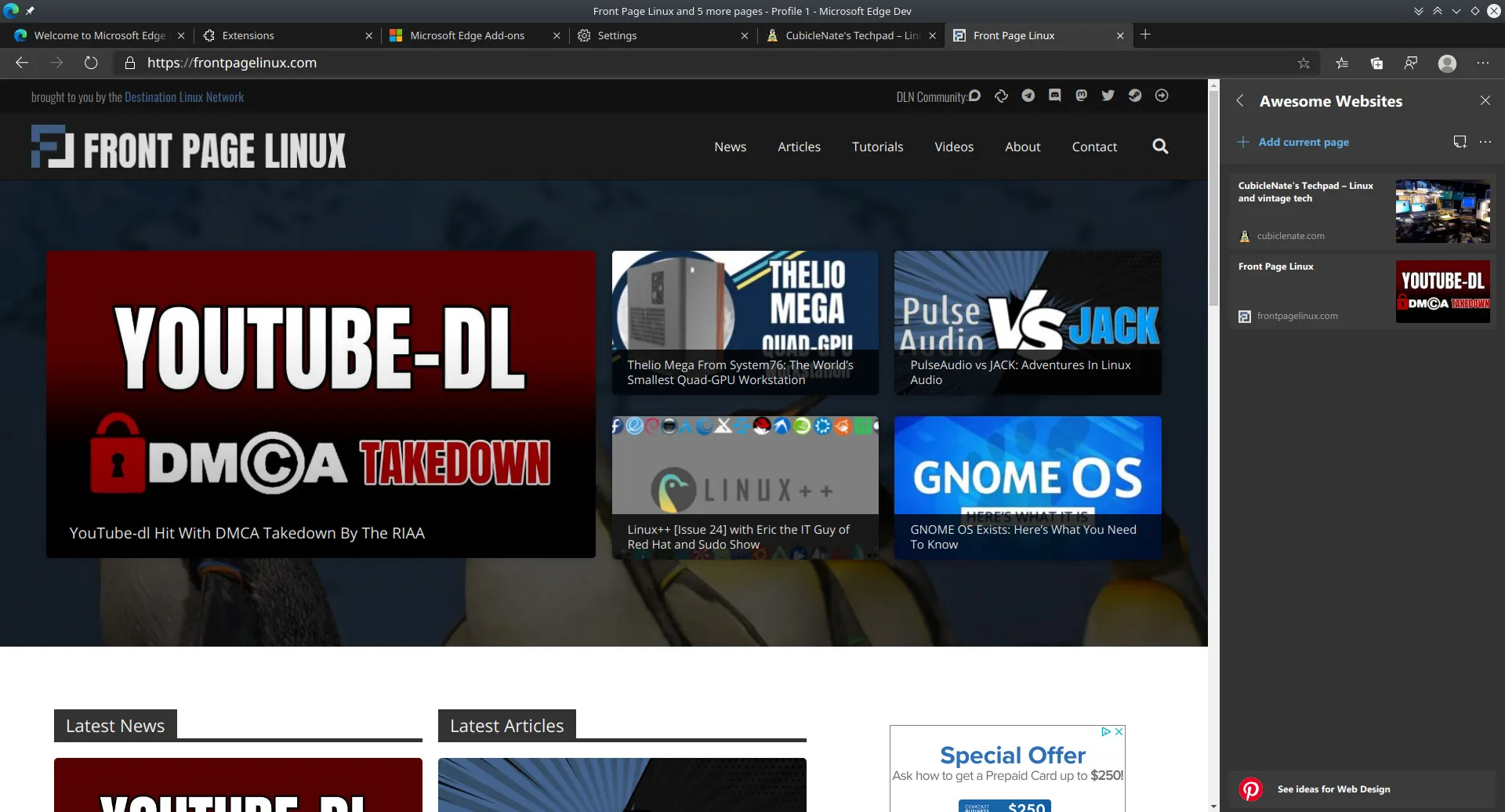Click the Add current page link
Image resolution: width=1505 pixels, height=812 pixels.
(x=1304, y=142)
